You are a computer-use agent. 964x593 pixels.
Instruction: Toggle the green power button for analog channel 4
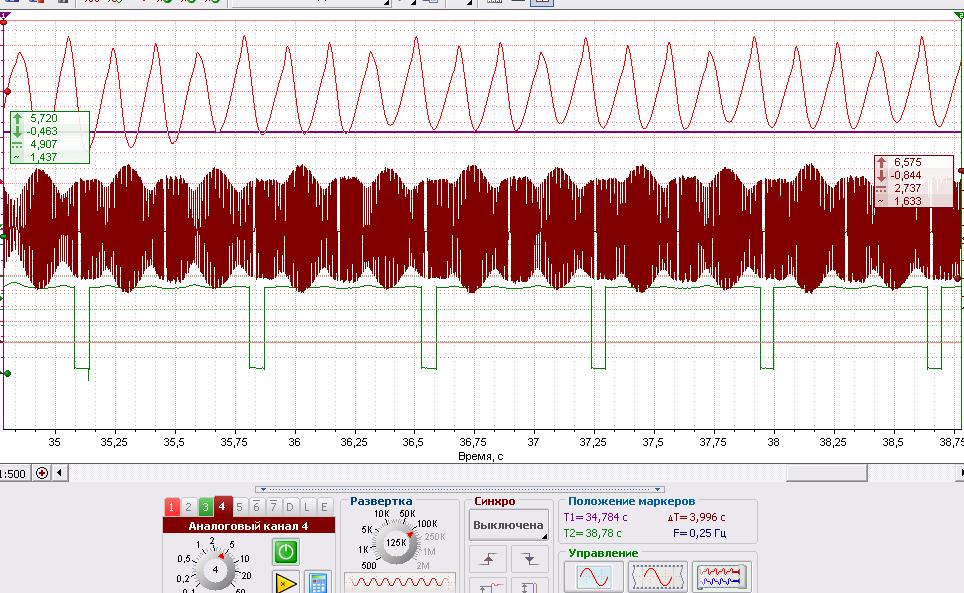pos(285,552)
